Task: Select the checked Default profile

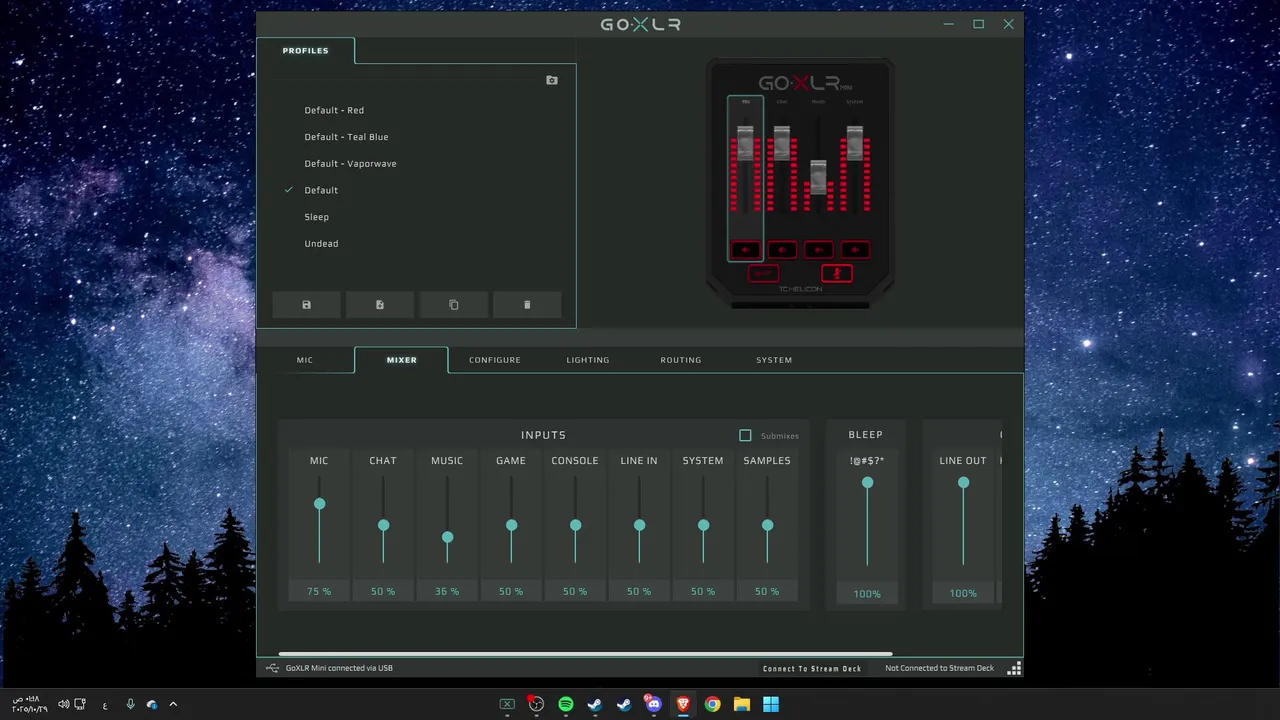Action: point(321,190)
